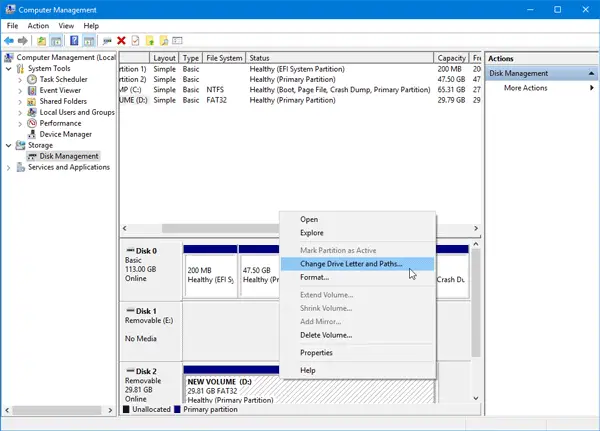The image size is (600, 431).
Task: Choose Help from the context menu
Action: point(357,370)
